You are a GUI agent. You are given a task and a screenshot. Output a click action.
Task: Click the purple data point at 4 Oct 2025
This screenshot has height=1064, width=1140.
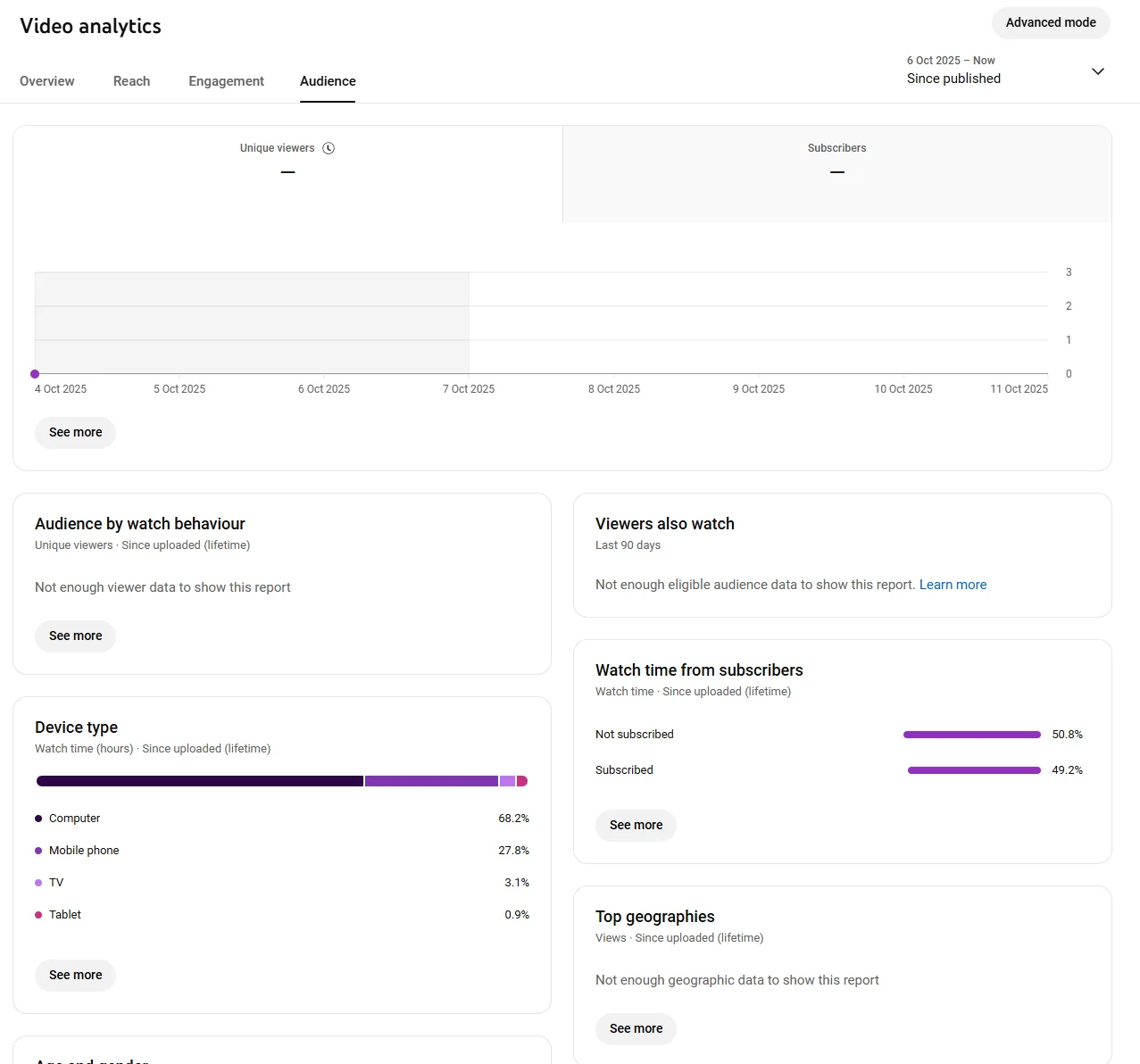pyautogui.click(x=35, y=374)
